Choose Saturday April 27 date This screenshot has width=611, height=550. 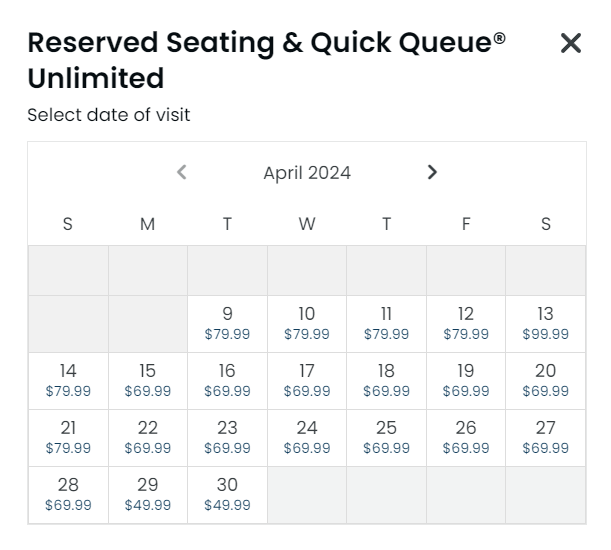click(x=545, y=437)
